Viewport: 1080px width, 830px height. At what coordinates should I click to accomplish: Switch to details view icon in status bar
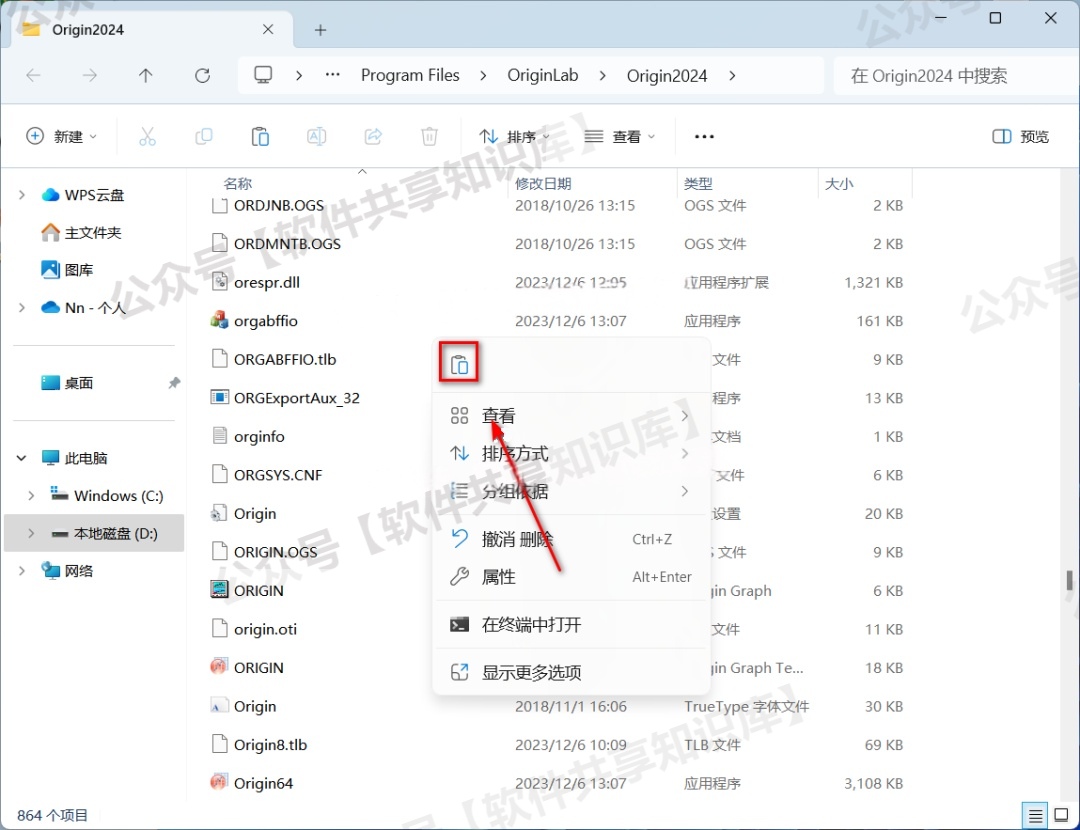click(1035, 816)
